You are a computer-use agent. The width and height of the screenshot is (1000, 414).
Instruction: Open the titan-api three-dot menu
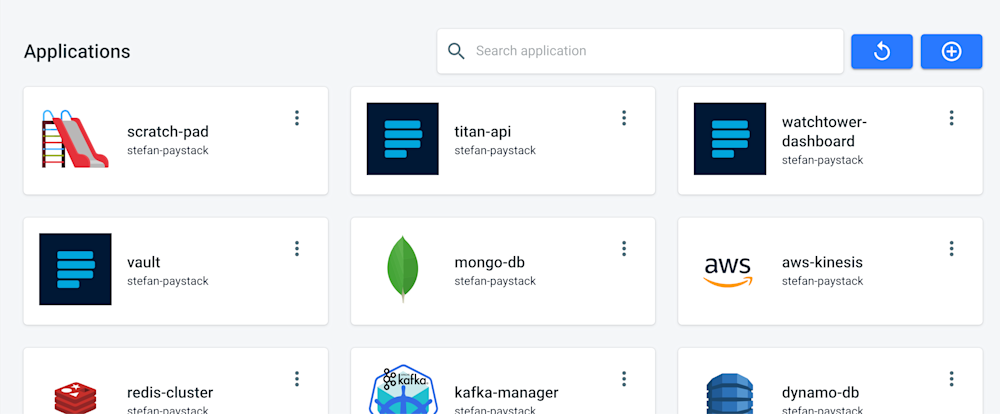(624, 118)
